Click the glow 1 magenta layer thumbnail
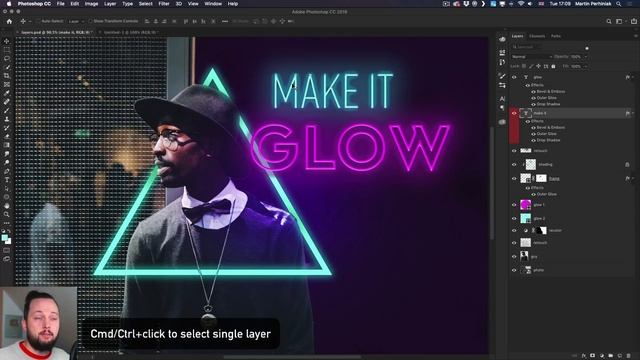The width and height of the screenshot is (640, 360). [x=525, y=204]
